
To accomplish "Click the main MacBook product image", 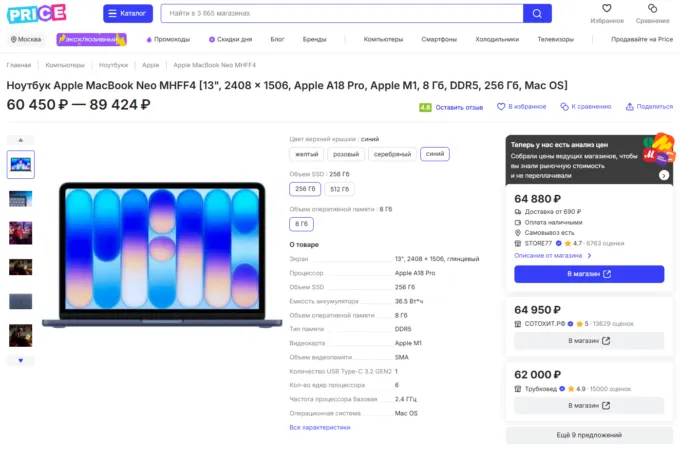I will (x=162, y=254).
